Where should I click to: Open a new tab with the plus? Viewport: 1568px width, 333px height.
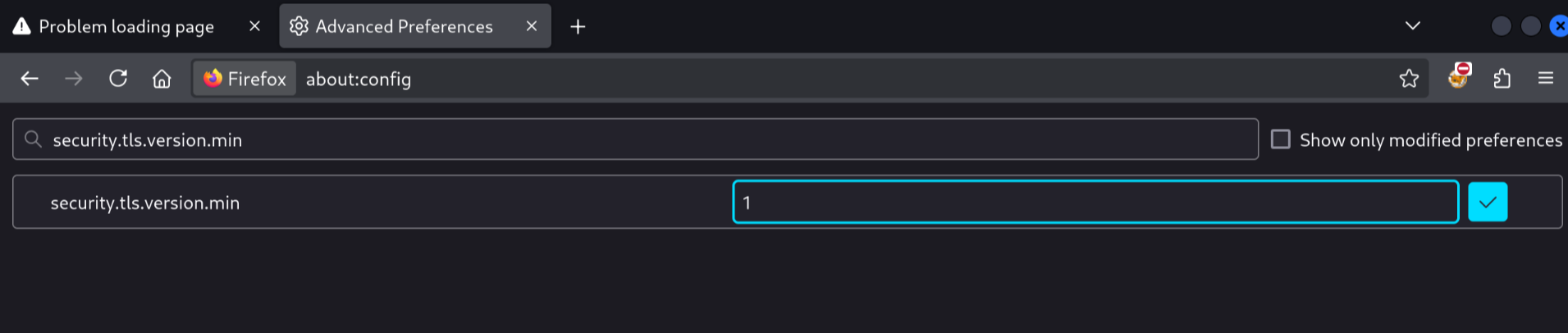pyautogui.click(x=578, y=27)
